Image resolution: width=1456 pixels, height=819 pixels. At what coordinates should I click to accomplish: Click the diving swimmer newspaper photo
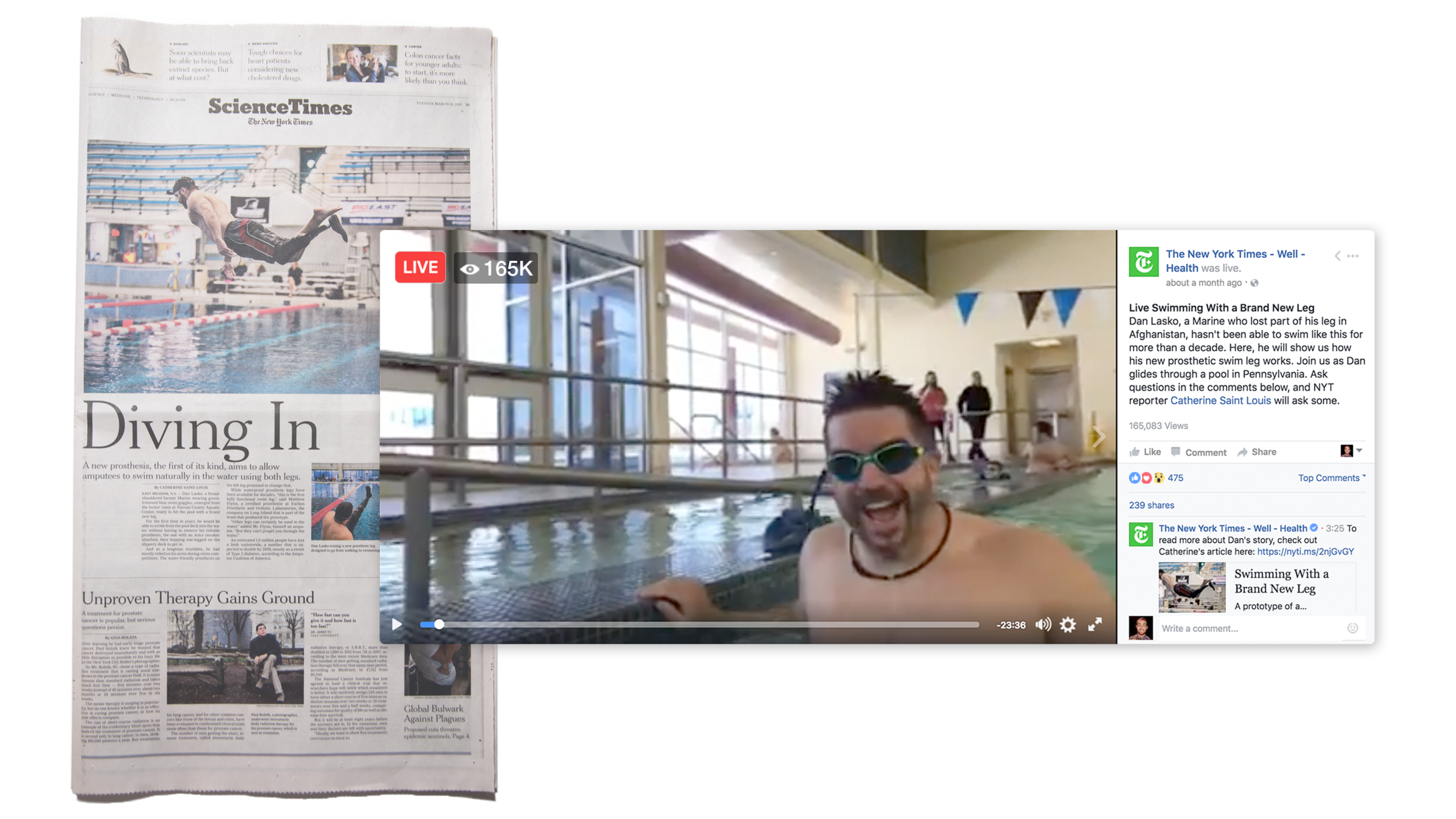pyautogui.click(x=233, y=268)
